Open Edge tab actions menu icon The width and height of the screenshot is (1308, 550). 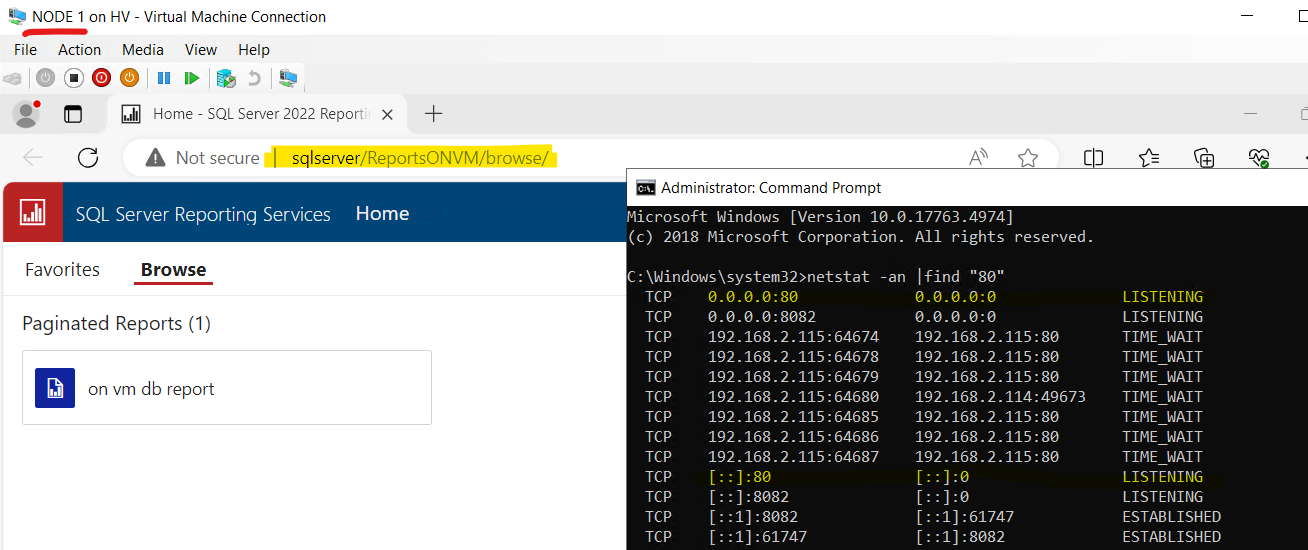(x=73, y=114)
